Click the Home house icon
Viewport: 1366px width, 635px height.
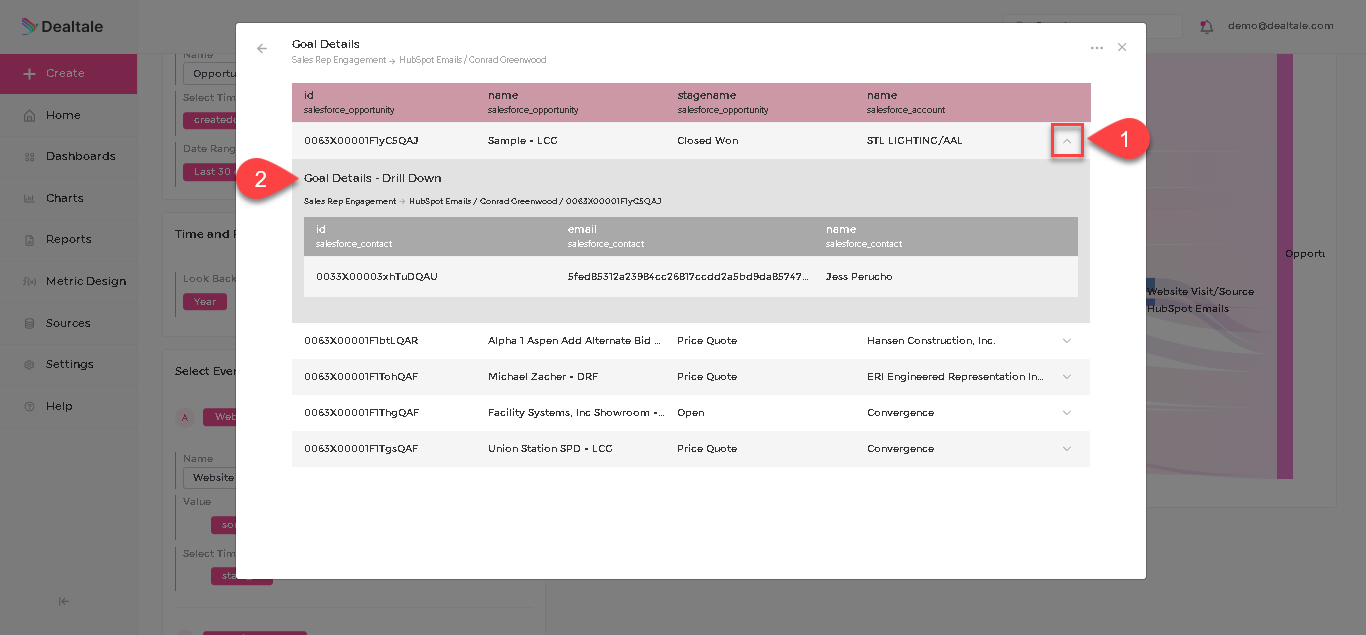pos(29,115)
